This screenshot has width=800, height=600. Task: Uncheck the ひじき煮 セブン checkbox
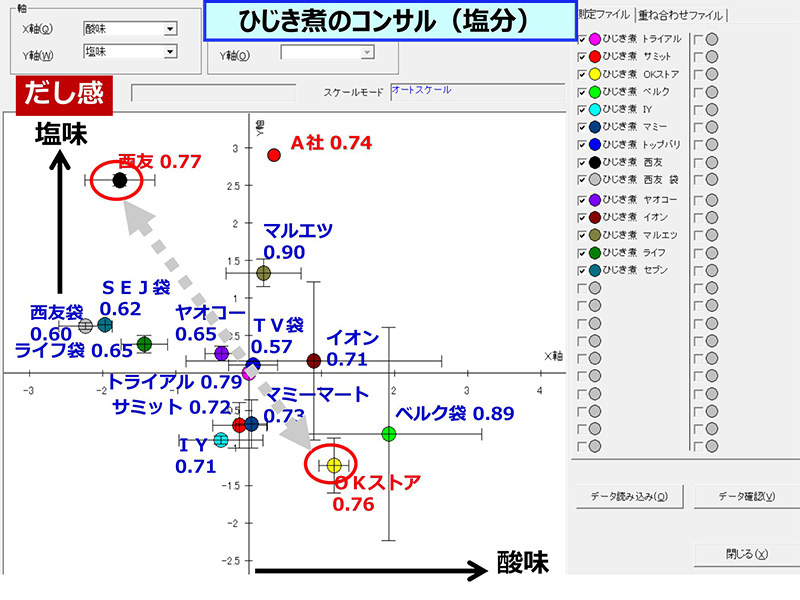(x=582, y=271)
